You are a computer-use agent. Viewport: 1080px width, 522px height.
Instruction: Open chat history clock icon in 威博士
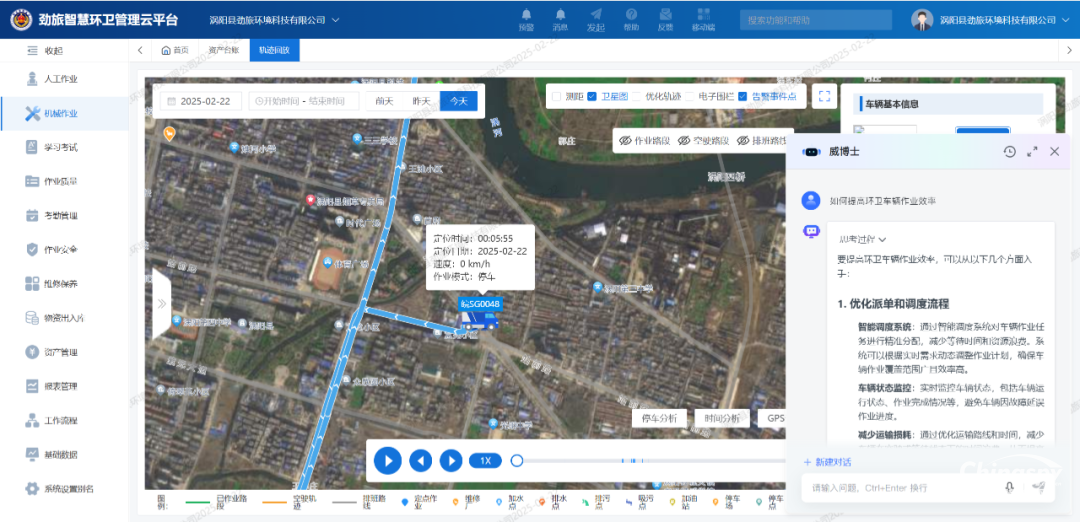click(1009, 152)
